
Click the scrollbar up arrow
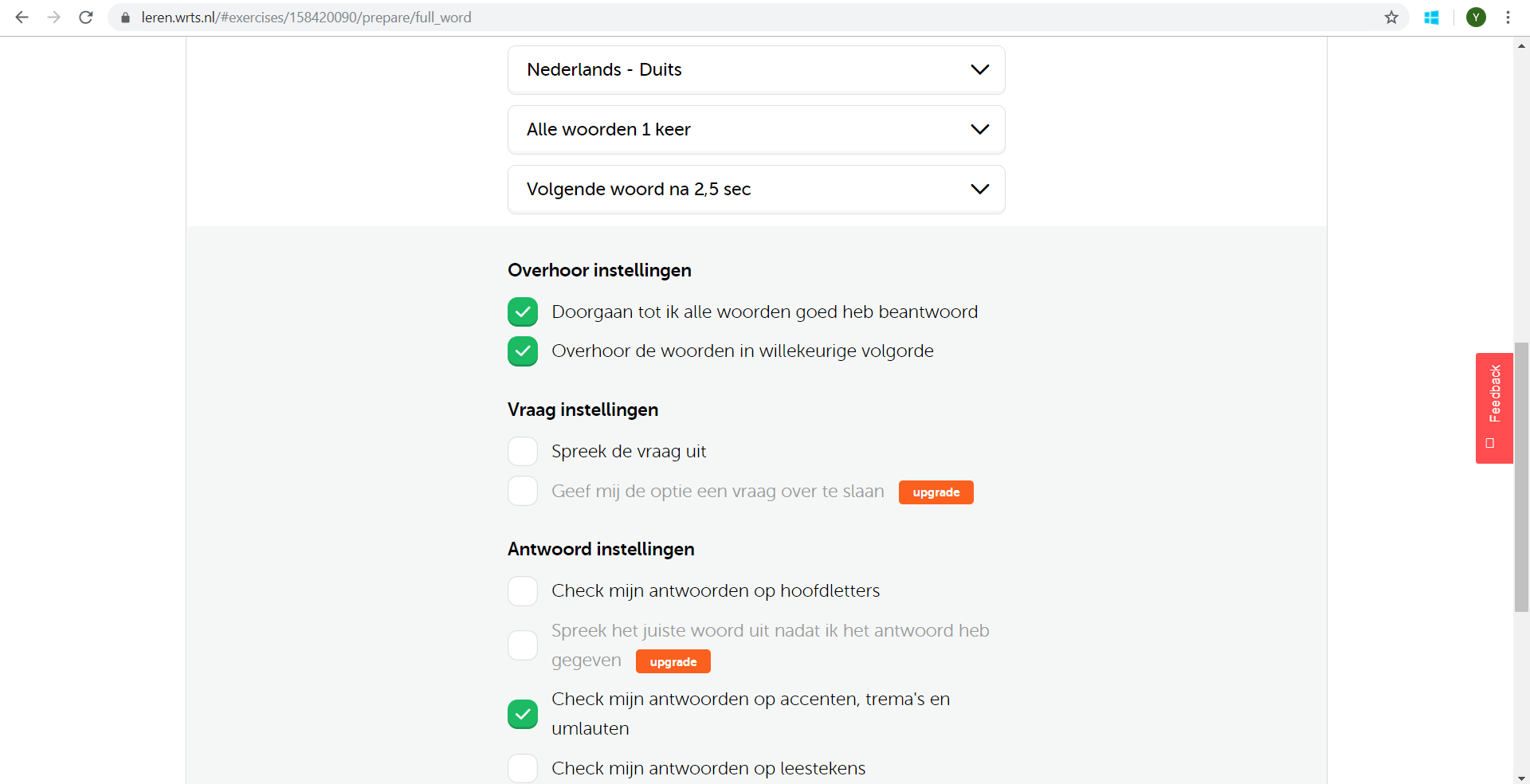click(x=1521, y=45)
